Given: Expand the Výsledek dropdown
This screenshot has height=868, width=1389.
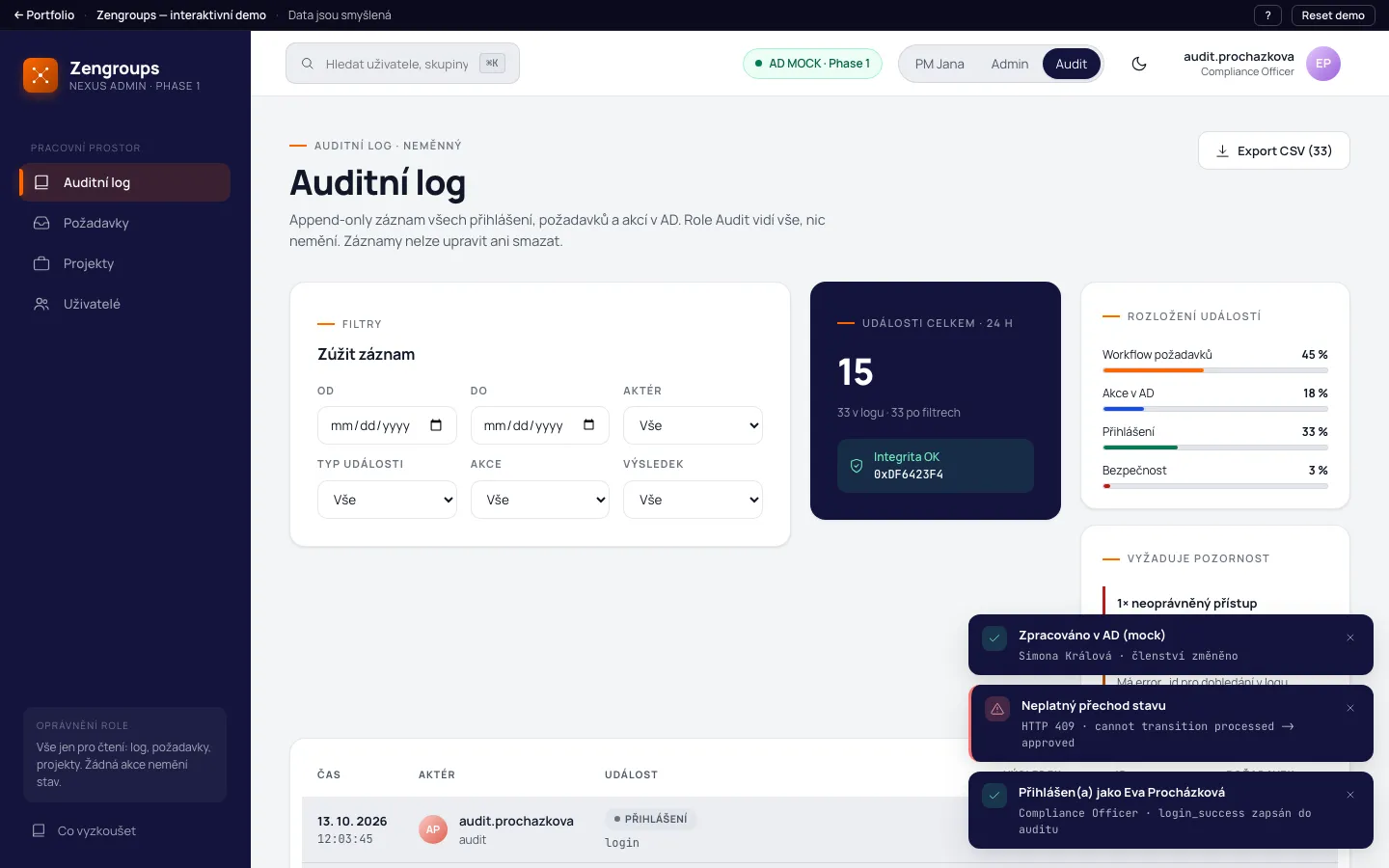Looking at the screenshot, I should [693, 500].
